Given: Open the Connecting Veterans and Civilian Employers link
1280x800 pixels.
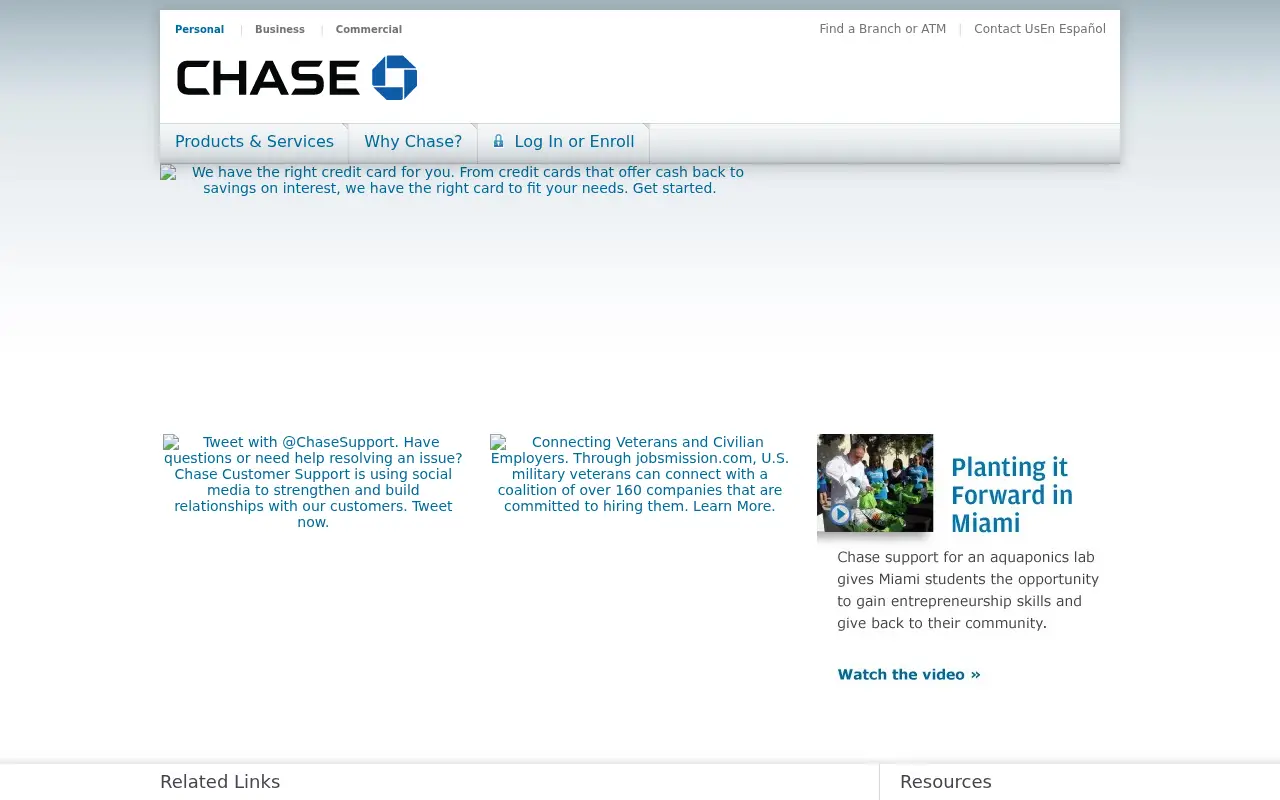Looking at the screenshot, I should click(640, 474).
